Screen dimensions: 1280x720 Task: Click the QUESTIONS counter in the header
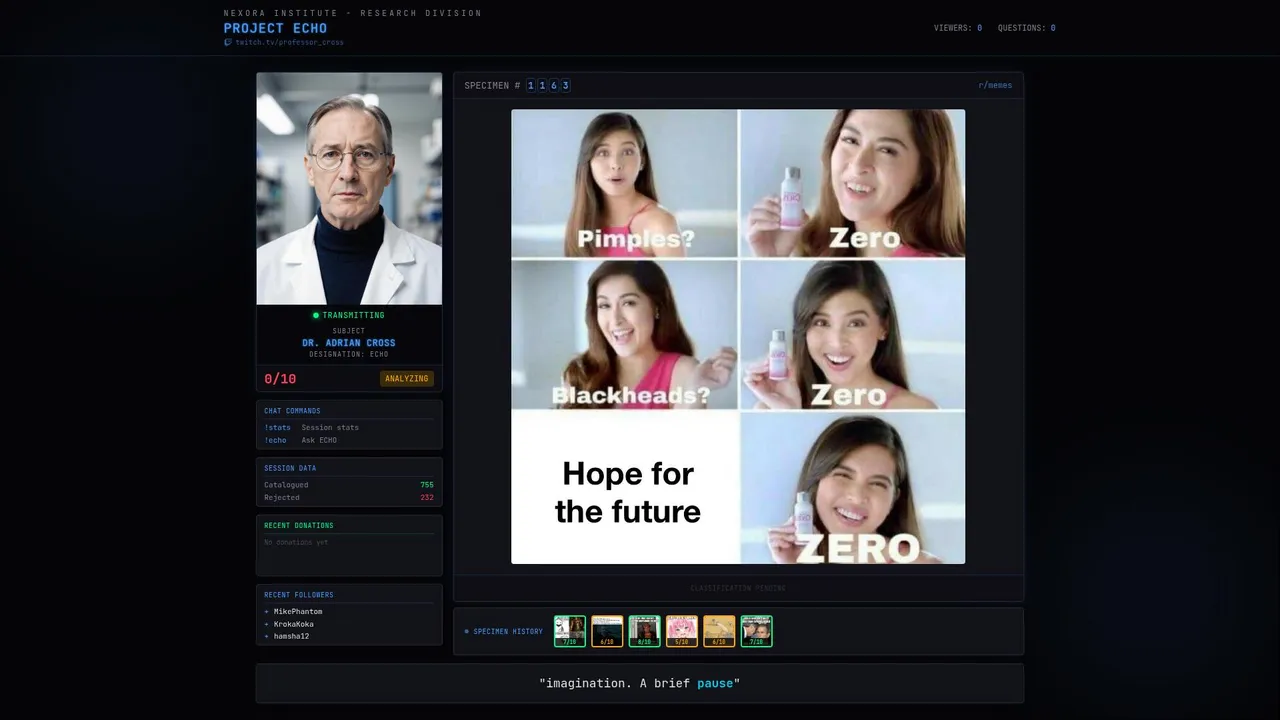click(1026, 28)
